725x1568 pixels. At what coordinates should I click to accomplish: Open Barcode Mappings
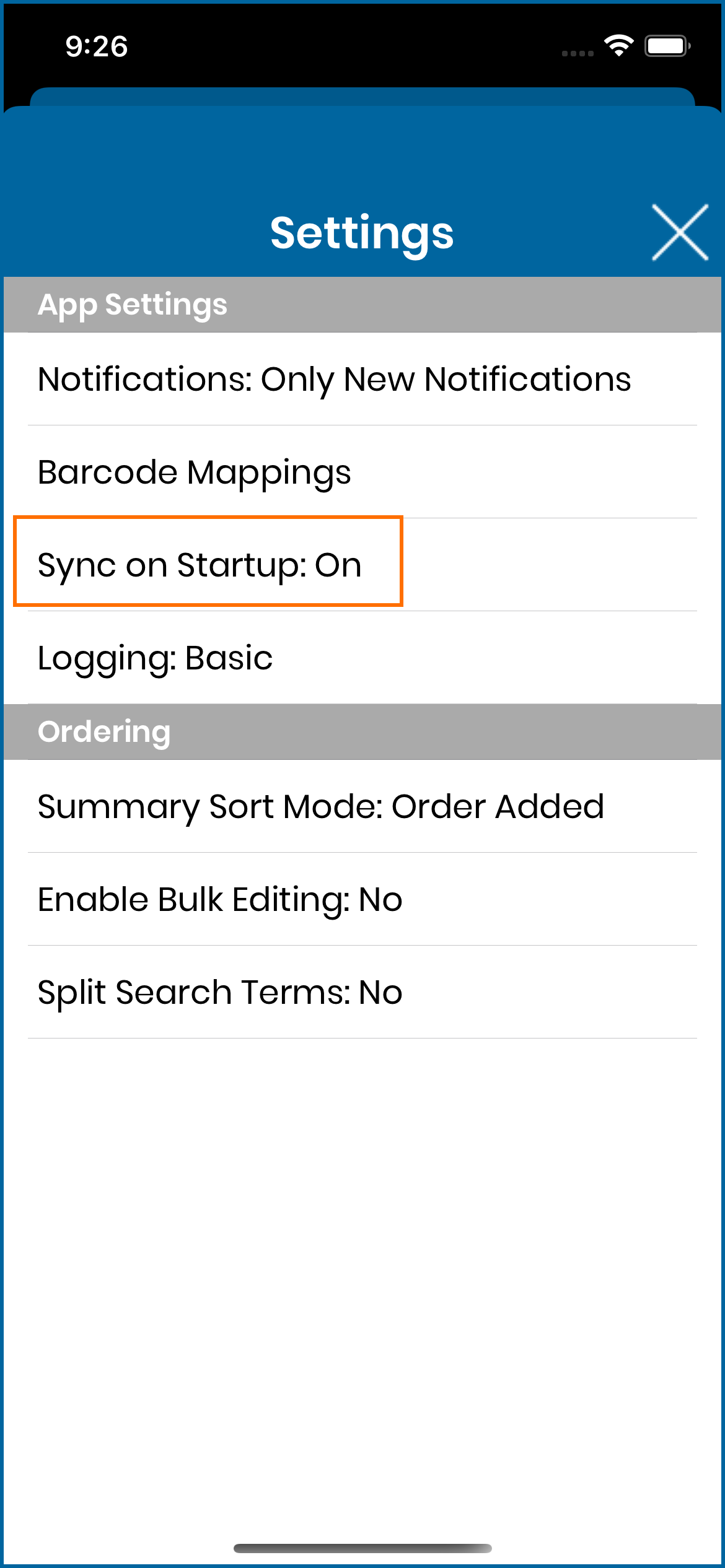(362, 472)
